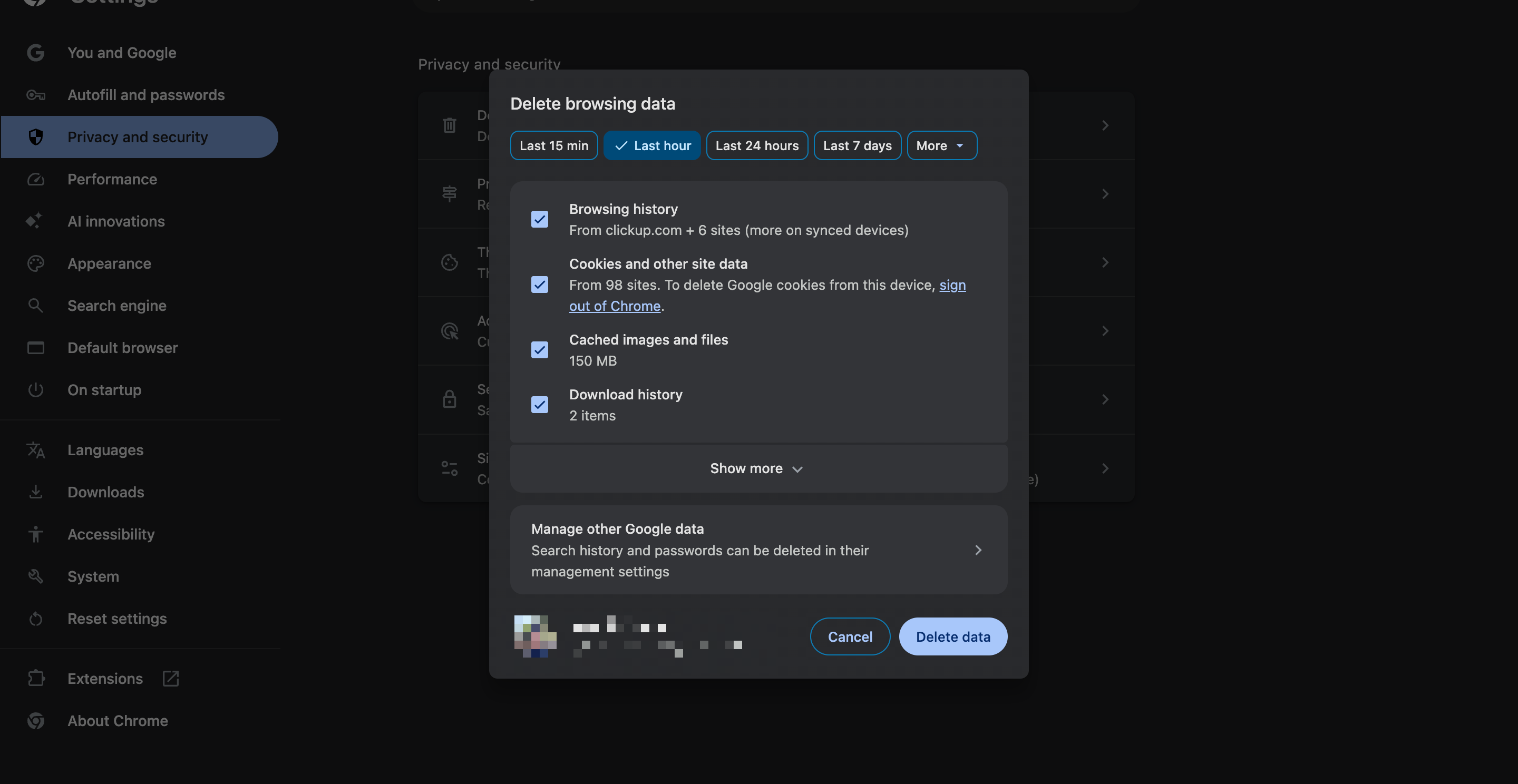This screenshot has width=1518, height=784.
Task: Click the Performance speedometer icon
Action: click(35, 179)
